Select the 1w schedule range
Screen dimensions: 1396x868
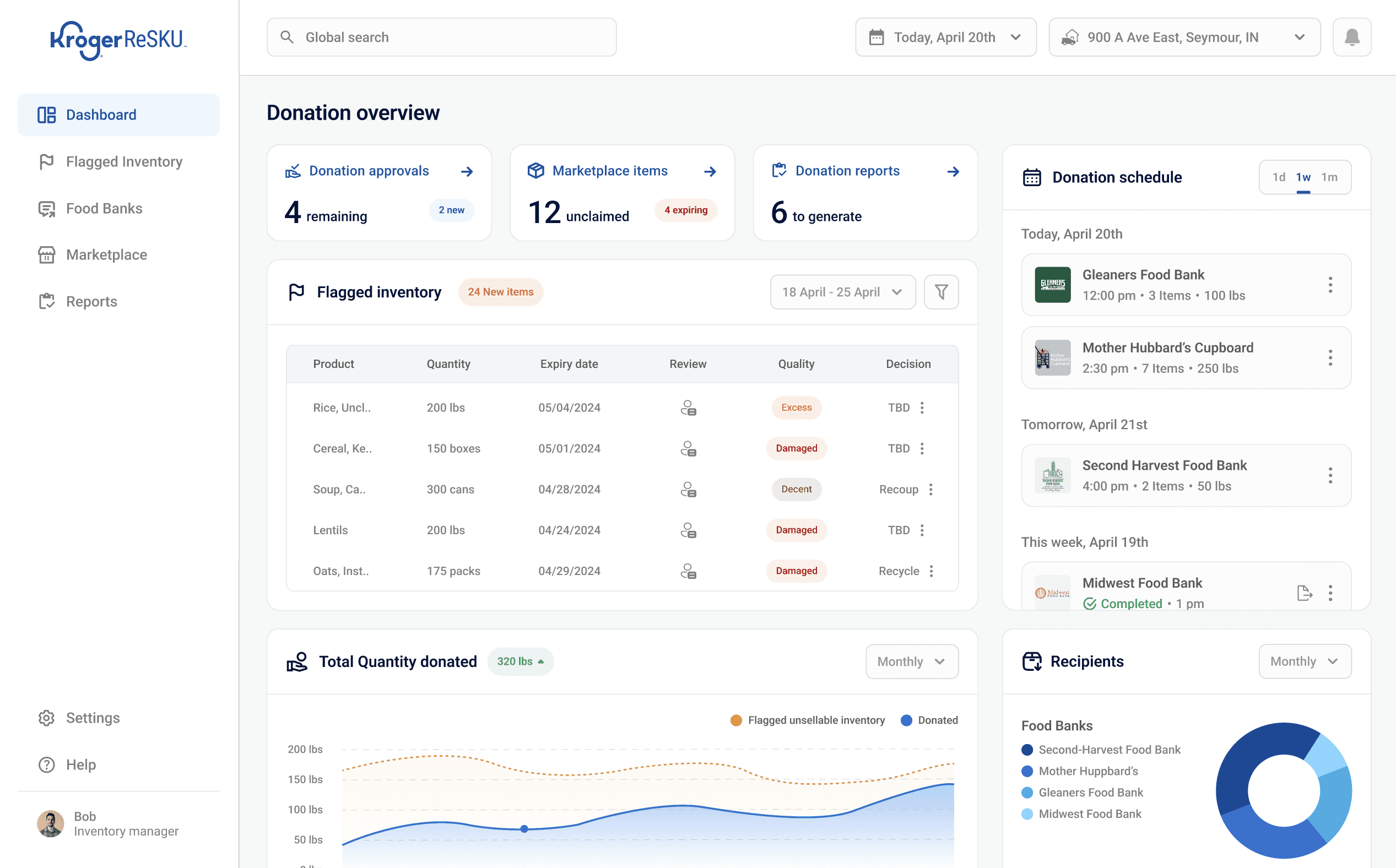tap(1303, 177)
